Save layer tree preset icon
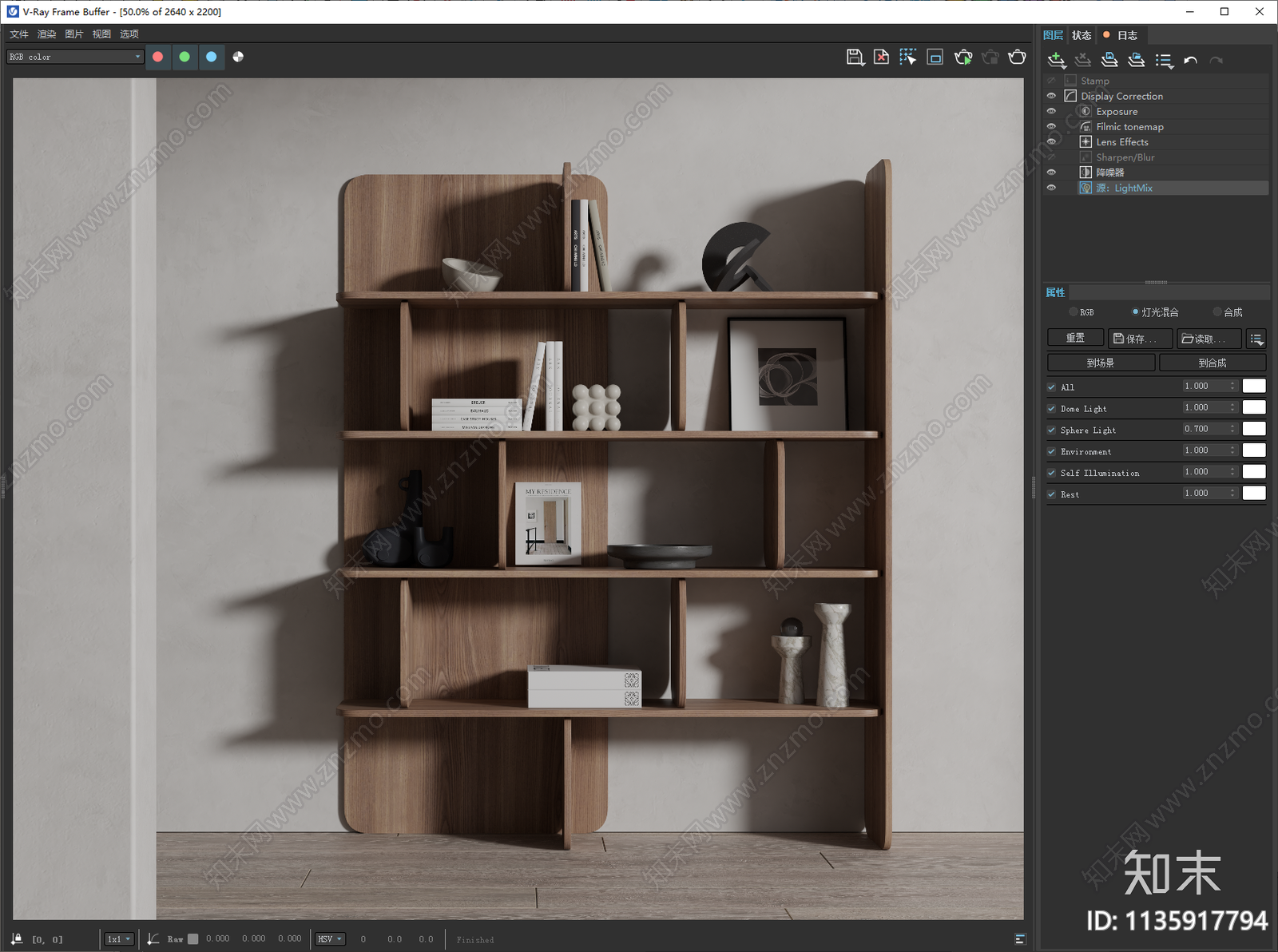This screenshot has width=1278, height=952. click(1109, 60)
